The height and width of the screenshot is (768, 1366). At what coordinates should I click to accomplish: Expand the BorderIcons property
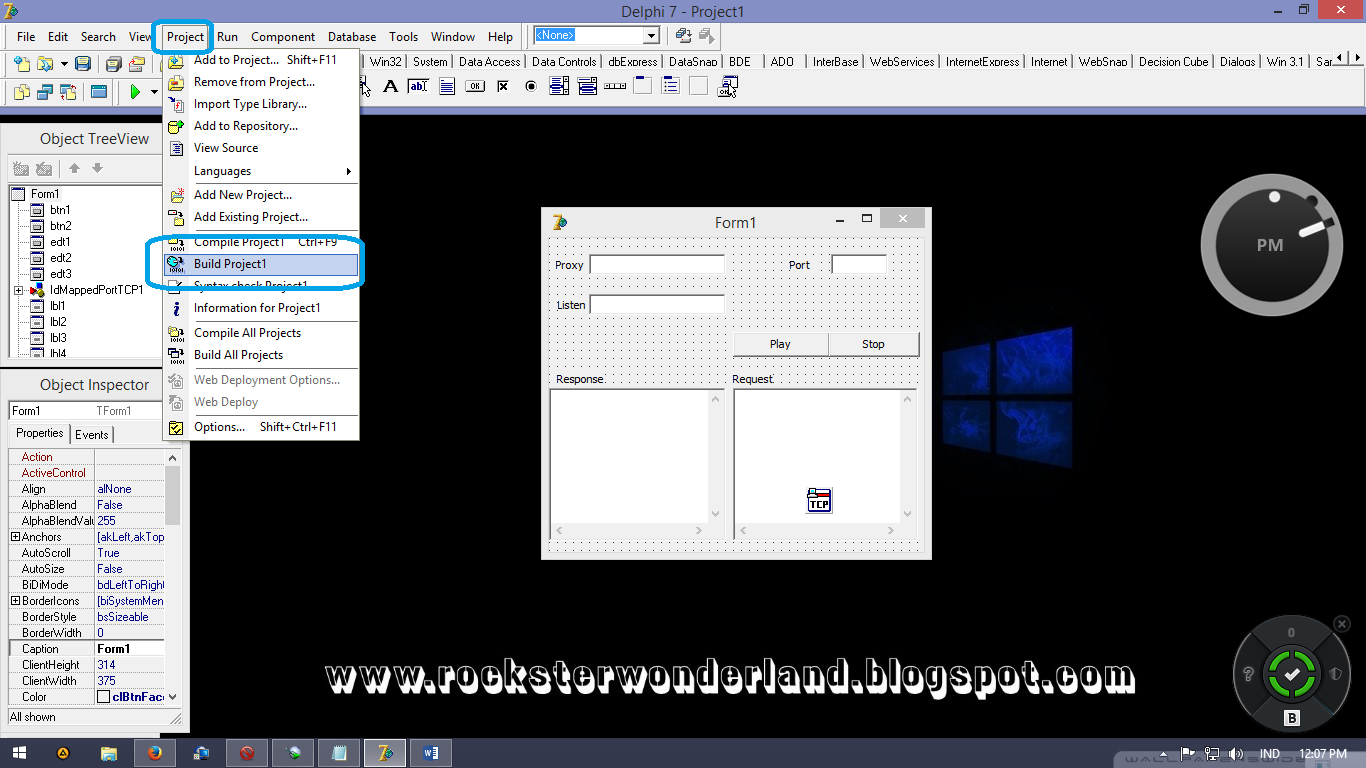[15, 601]
